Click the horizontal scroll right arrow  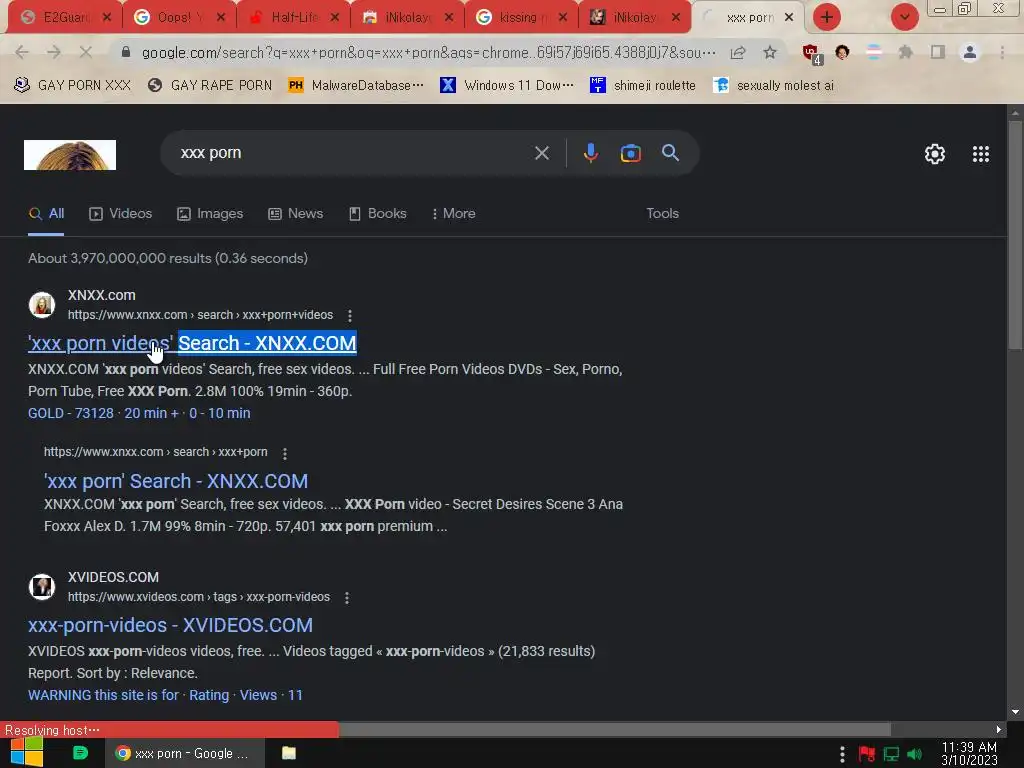click(x=999, y=729)
